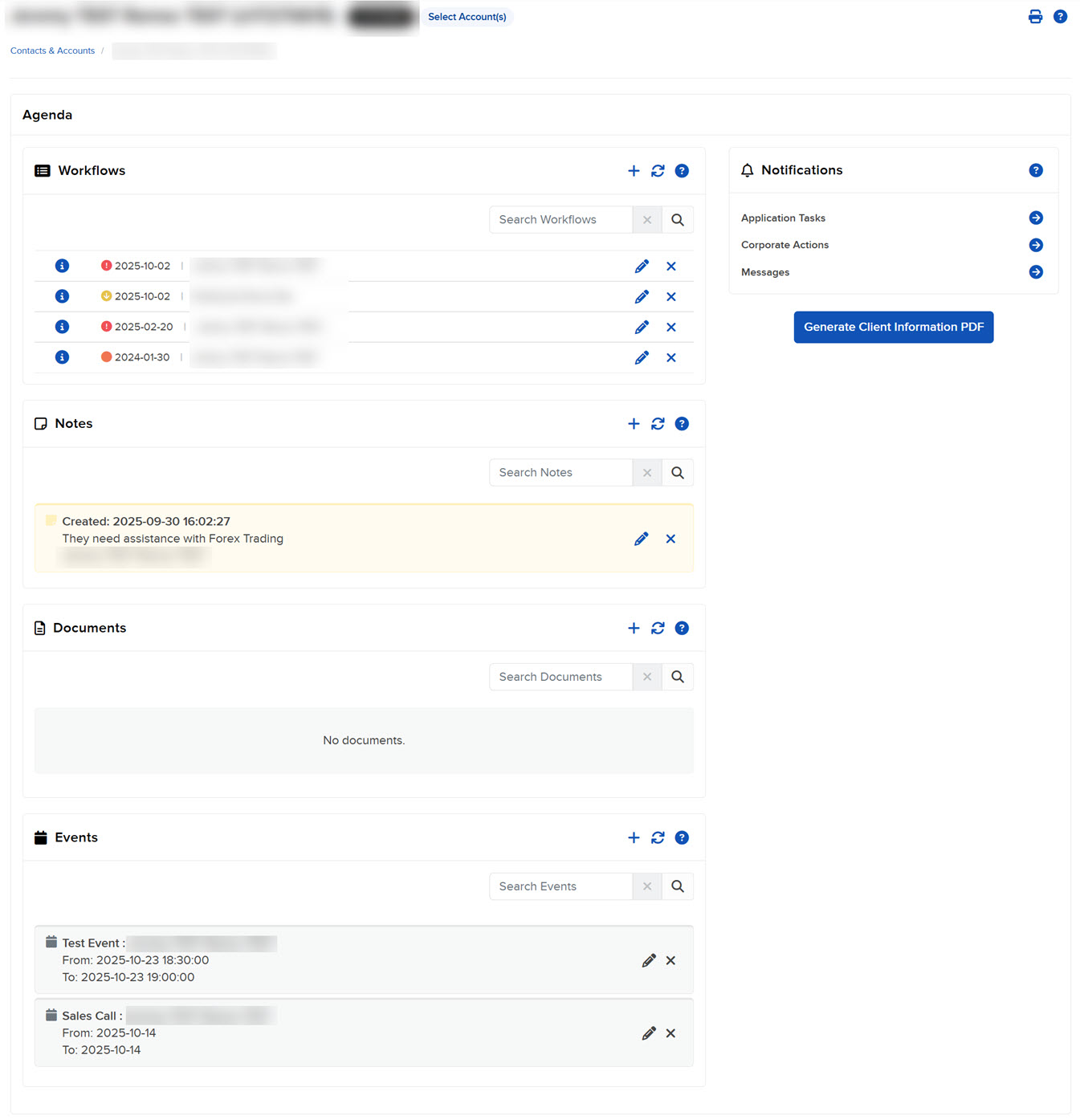Add a new event

pos(634,838)
